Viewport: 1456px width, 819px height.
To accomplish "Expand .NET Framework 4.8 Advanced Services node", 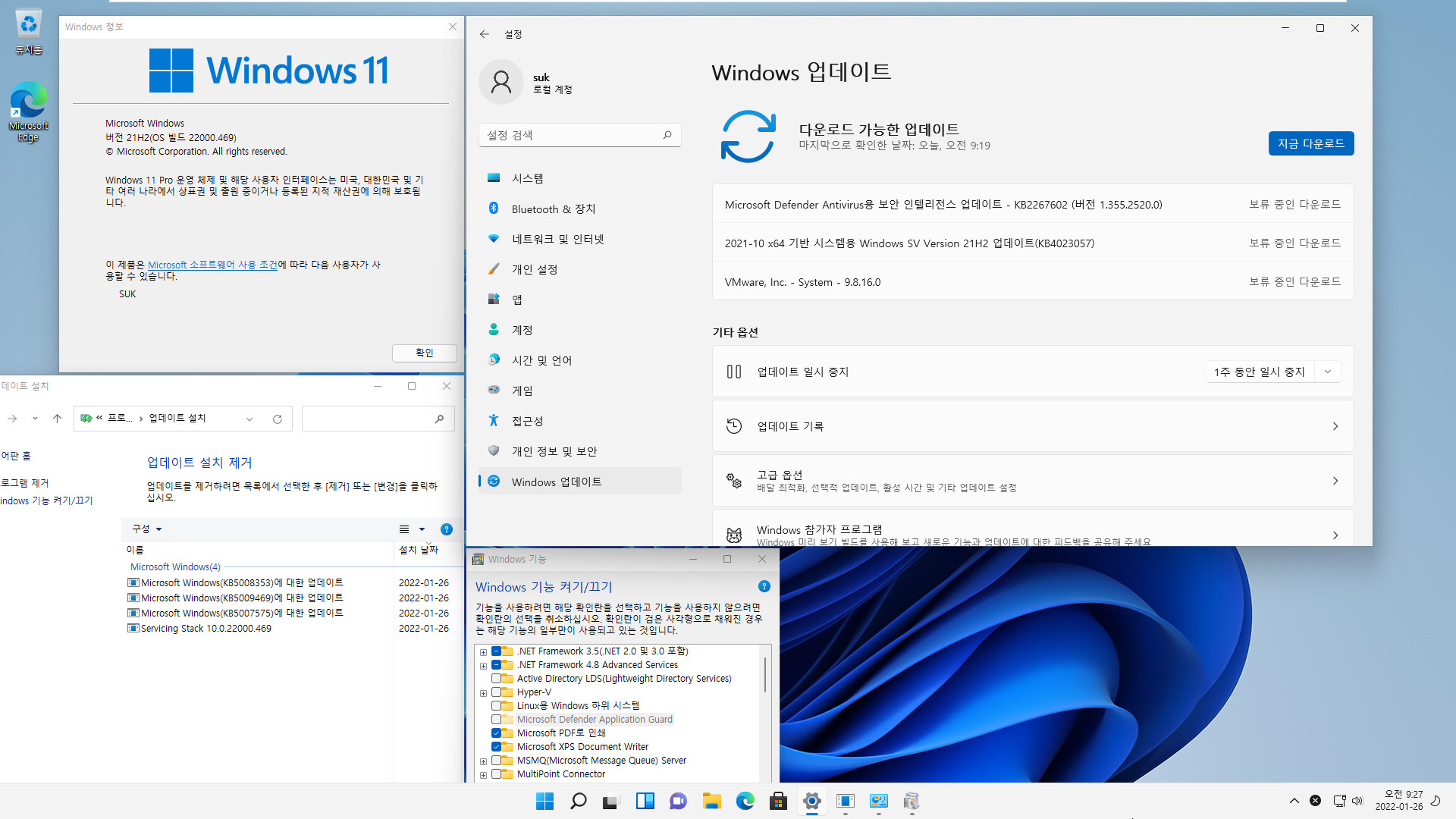I will tap(483, 666).
